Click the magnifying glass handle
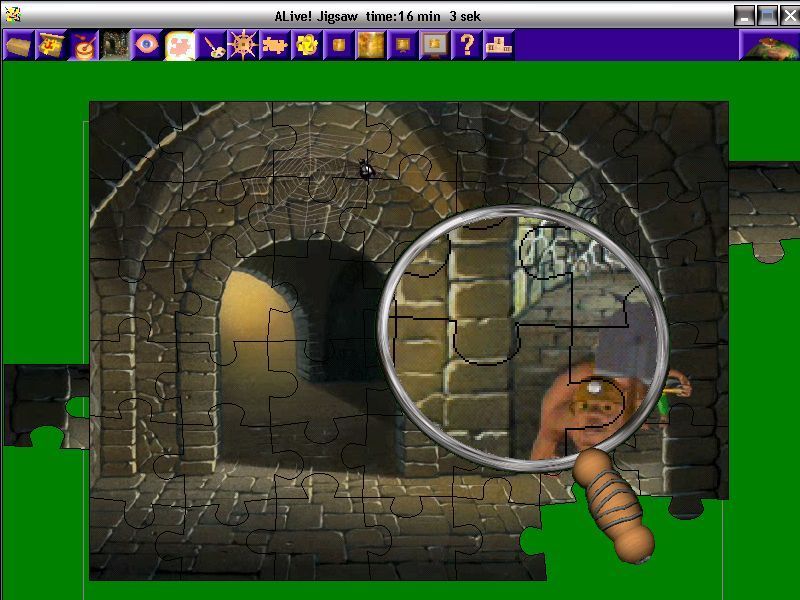The width and height of the screenshot is (800, 600). point(614,506)
